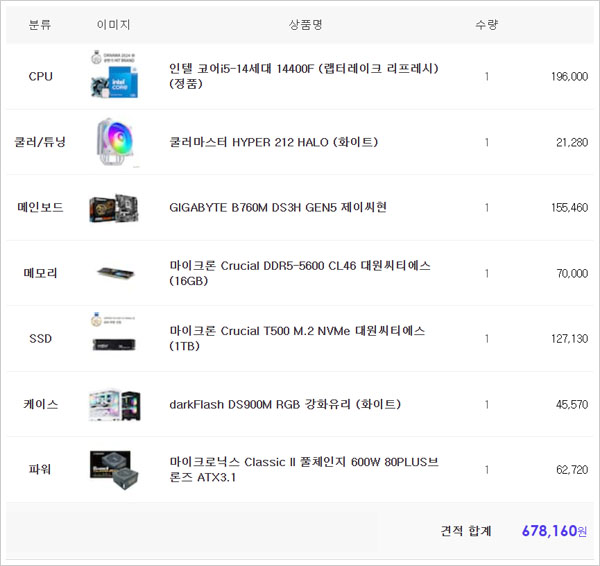
Task: Click the Cooler Master HYPER 212 HALO cooler thumbnail
Action: click(x=115, y=142)
